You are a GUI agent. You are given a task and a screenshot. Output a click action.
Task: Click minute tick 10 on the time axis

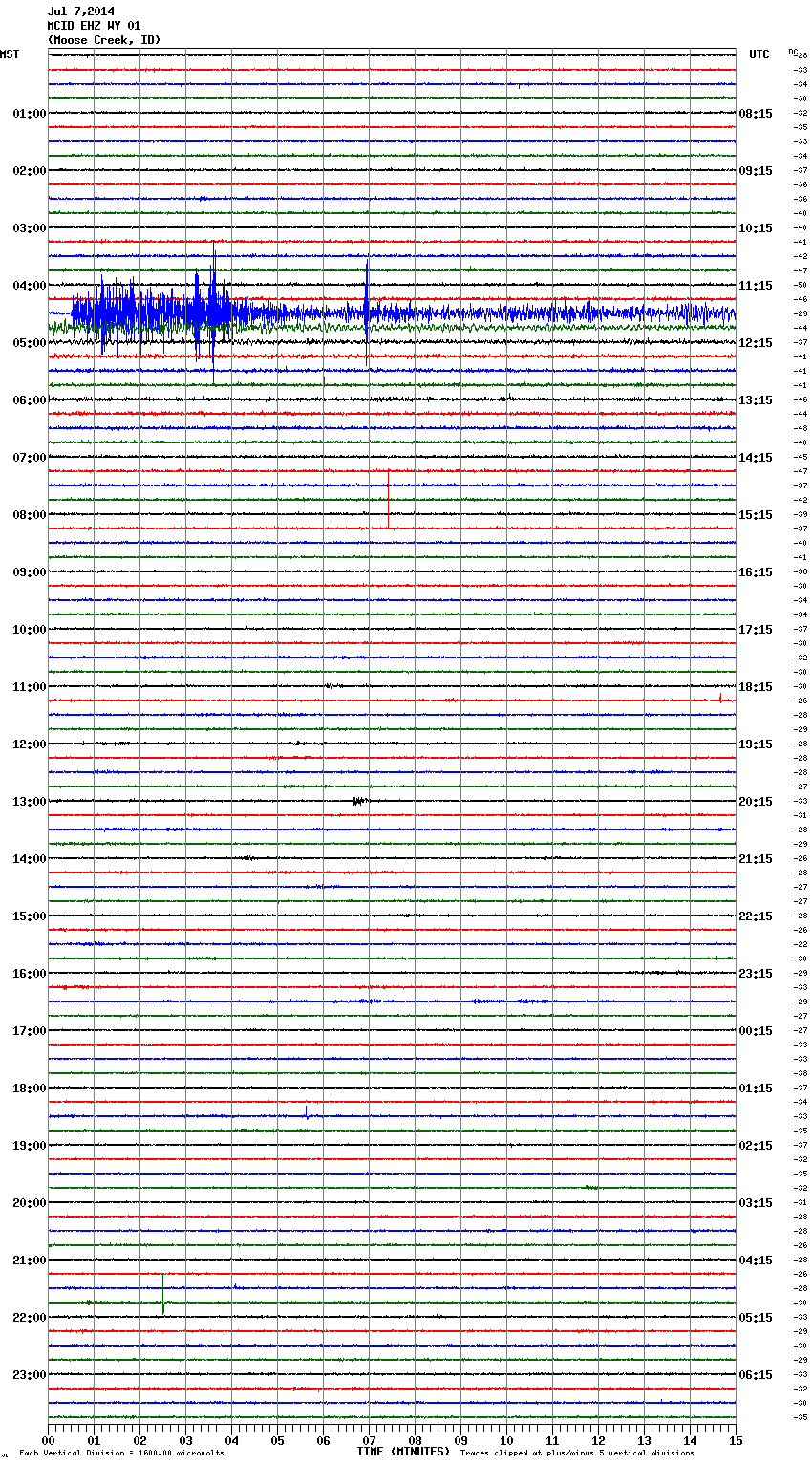click(x=507, y=1440)
